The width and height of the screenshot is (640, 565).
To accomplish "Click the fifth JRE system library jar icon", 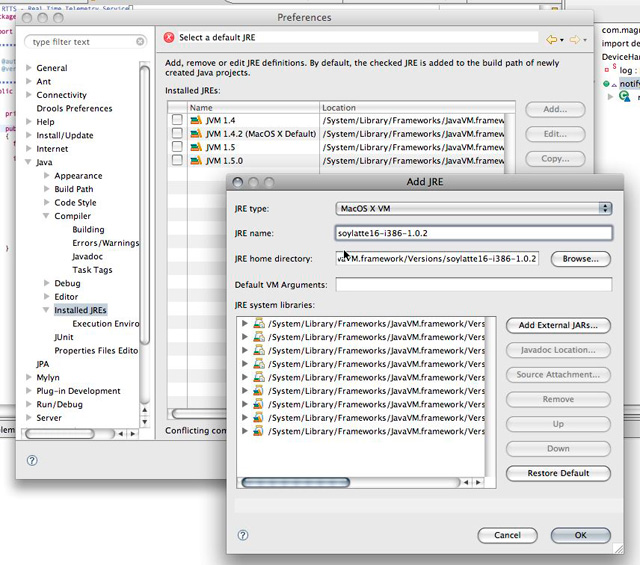I will pos(259,377).
